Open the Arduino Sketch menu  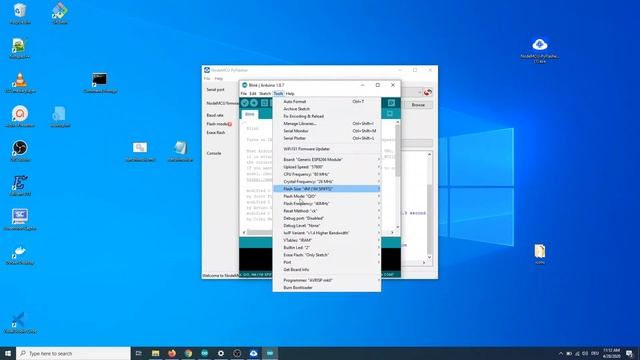(265, 93)
